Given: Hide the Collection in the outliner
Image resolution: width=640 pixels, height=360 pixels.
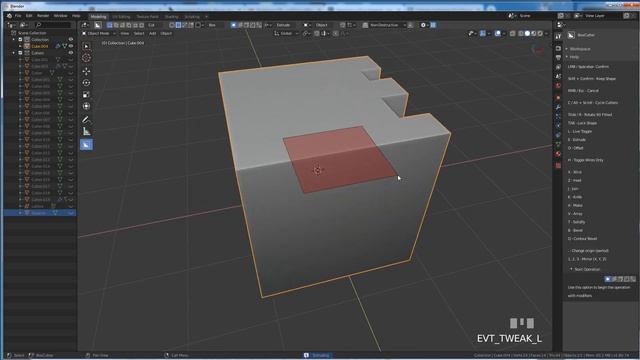Looking at the screenshot, I should tap(71, 40).
